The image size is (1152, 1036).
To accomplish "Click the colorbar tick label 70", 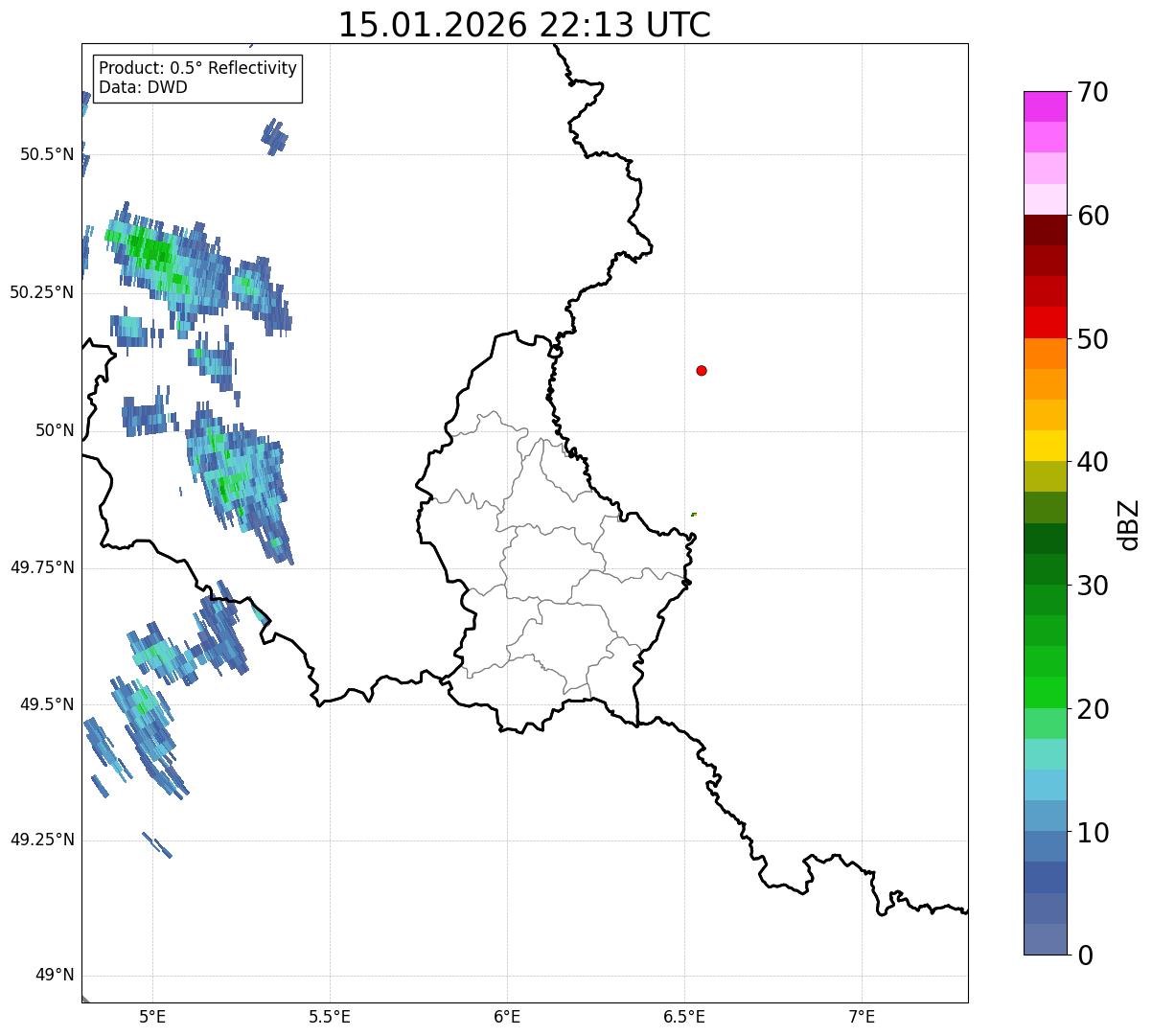I will click(1093, 93).
